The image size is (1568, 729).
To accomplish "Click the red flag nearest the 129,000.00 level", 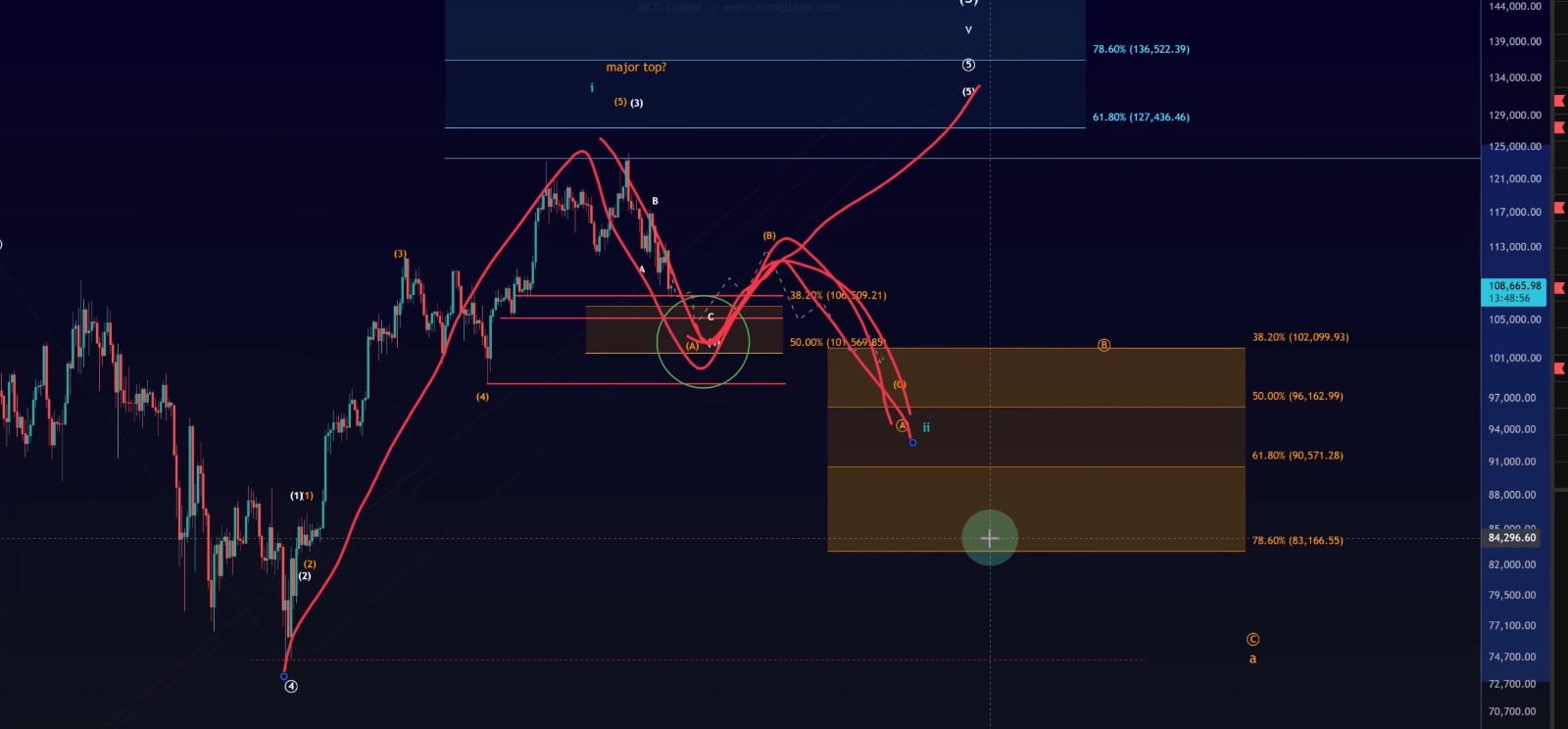I will pyautogui.click(x=1558, y=127).
